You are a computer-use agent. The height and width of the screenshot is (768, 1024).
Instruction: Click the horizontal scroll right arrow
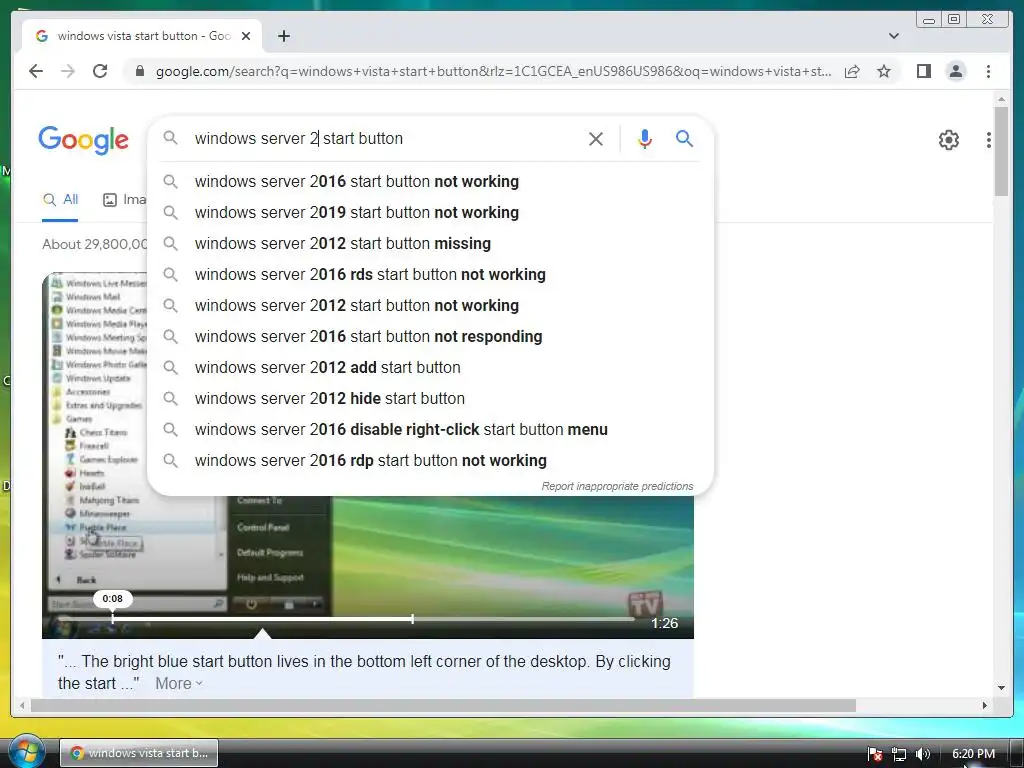click(x=985, y=705)
